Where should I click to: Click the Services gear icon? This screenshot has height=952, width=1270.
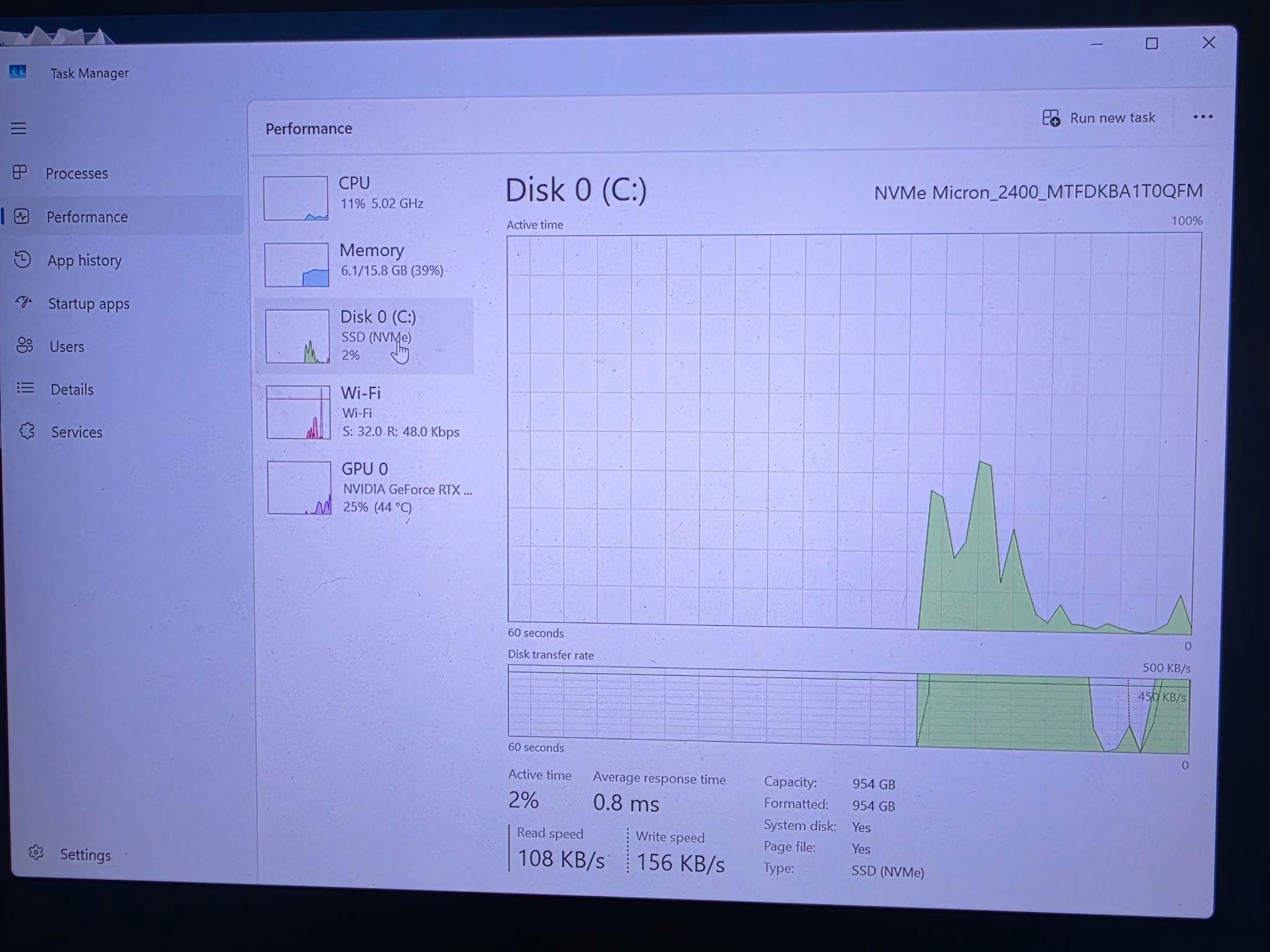point(27,431)
